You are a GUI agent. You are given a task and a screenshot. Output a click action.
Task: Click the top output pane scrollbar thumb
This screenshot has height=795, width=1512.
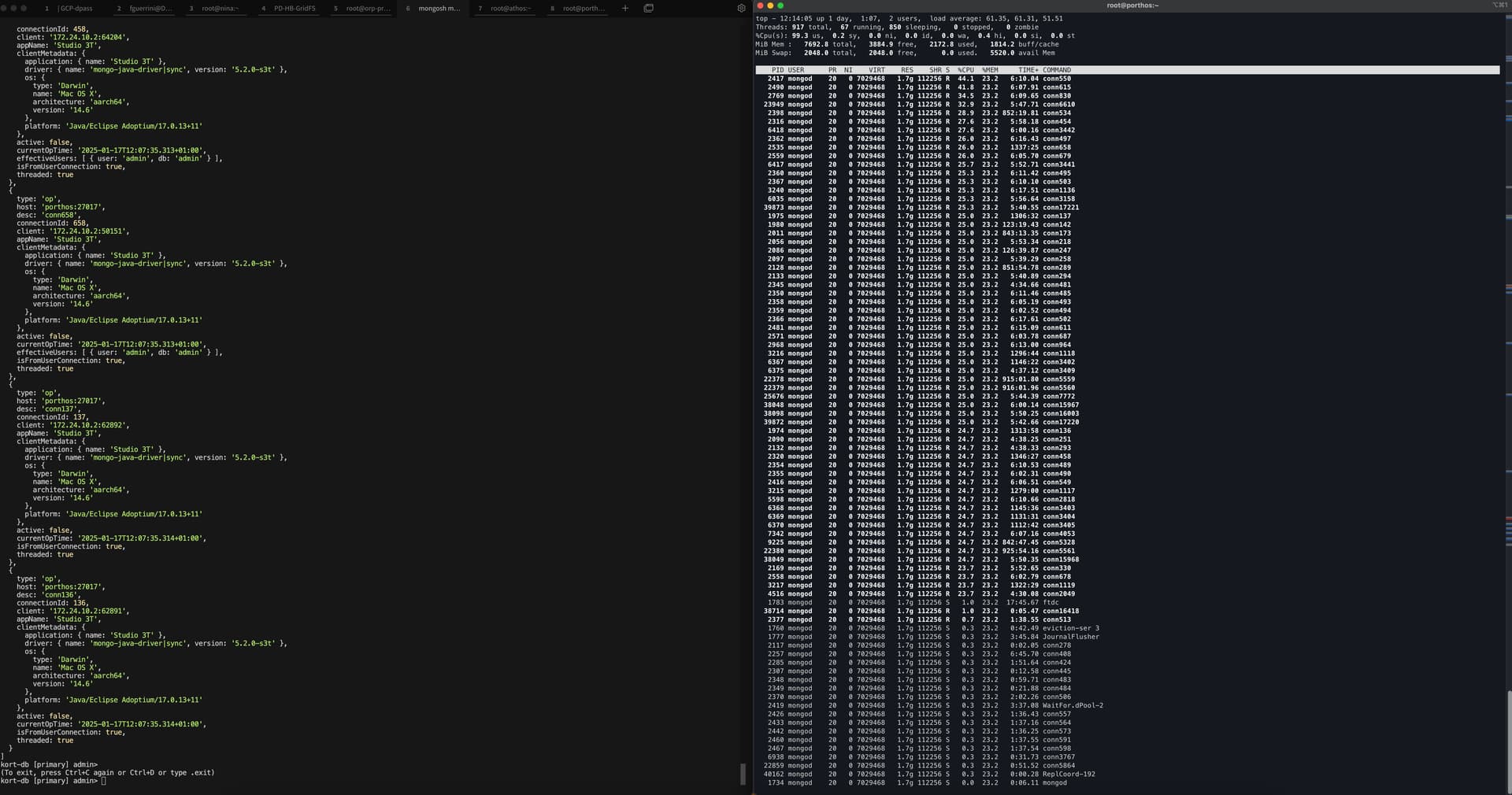click(x=1508, y=740)
